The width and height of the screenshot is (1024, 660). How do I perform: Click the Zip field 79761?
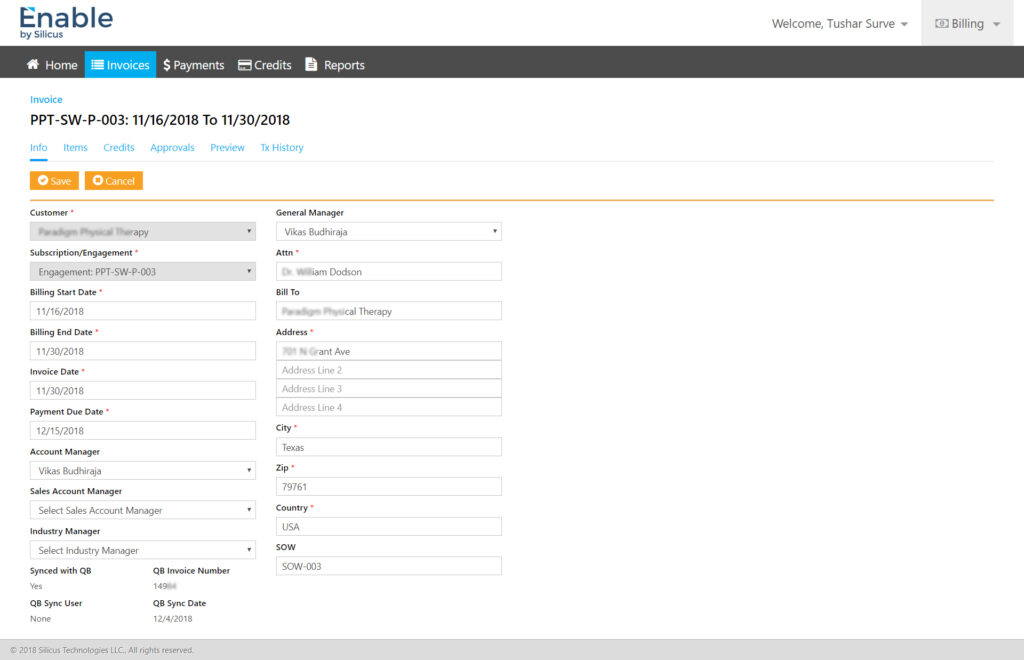(389, 487)
